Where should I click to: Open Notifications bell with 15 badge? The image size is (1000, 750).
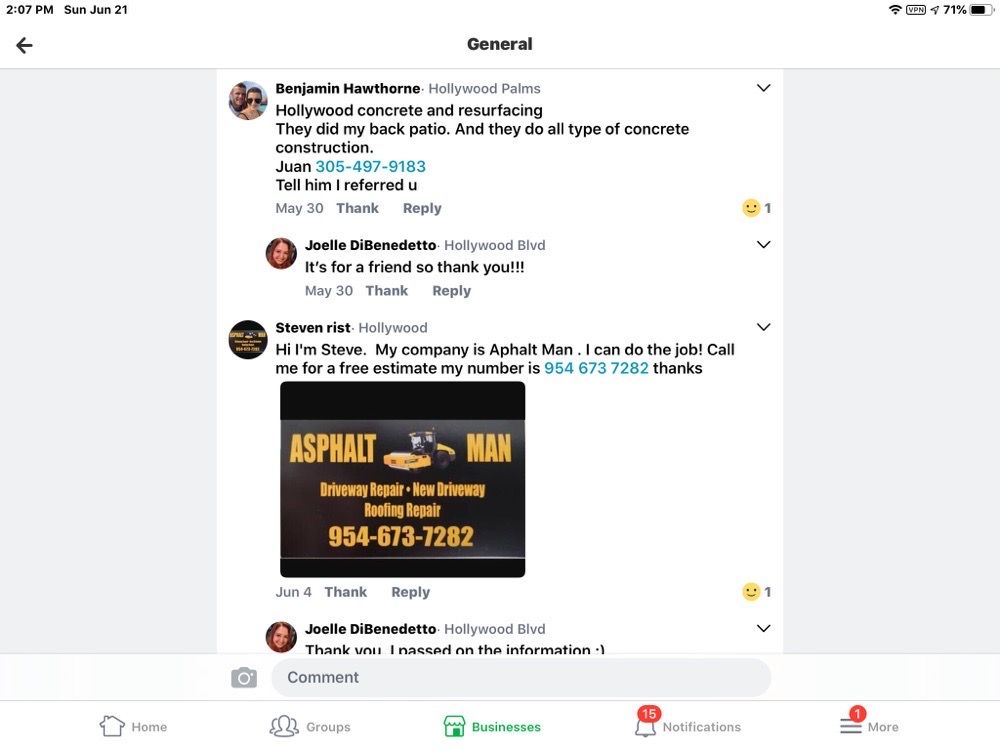point(645,723)
